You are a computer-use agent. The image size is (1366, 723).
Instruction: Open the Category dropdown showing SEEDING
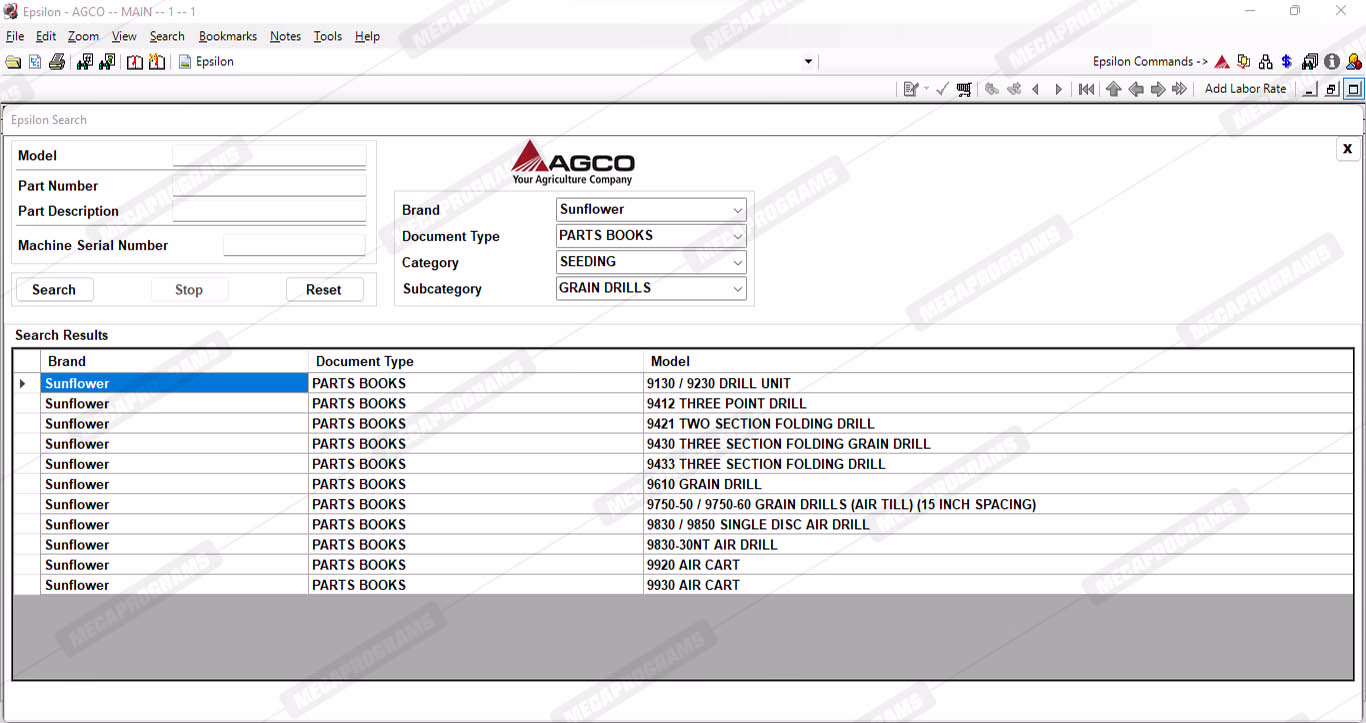(x=738, y=262)
